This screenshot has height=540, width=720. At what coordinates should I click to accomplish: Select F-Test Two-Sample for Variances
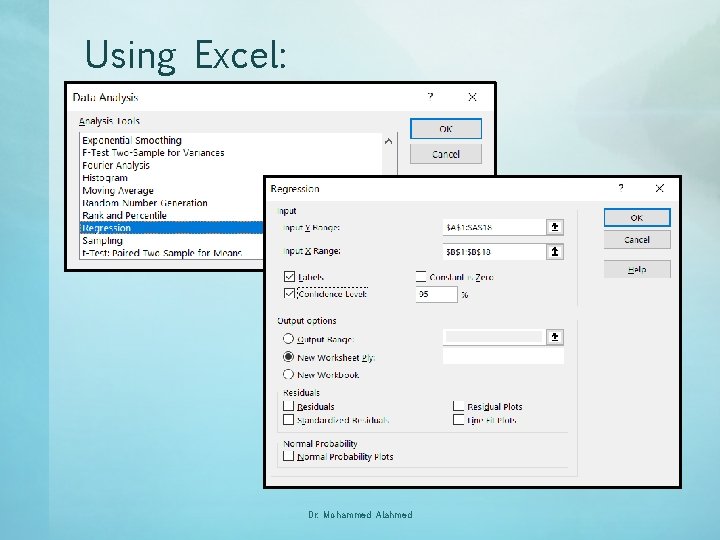pyautogui.click(x=153, y=152)
